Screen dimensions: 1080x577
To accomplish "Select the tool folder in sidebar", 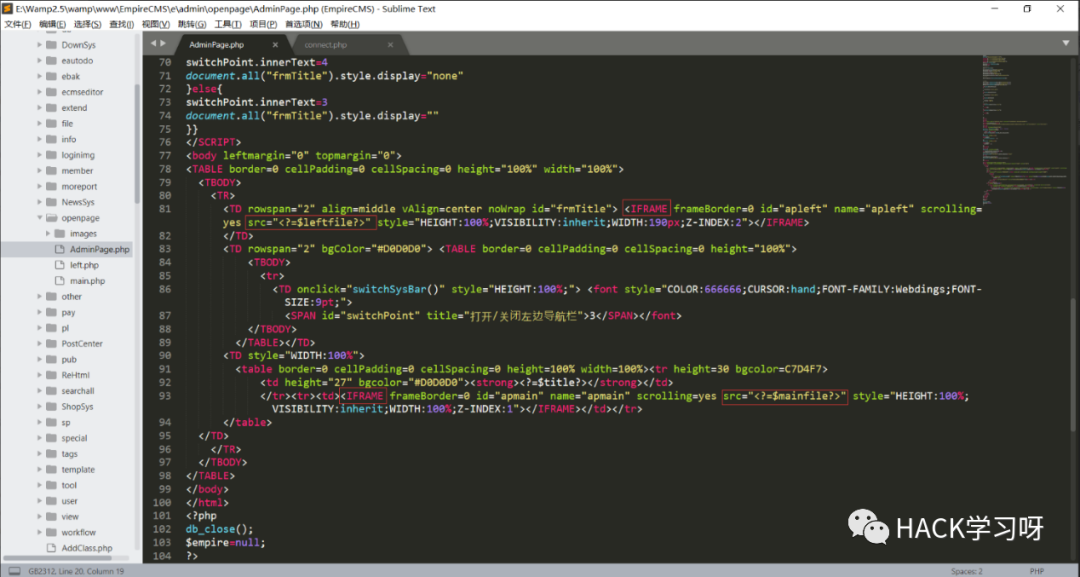I will coord(69,485).
